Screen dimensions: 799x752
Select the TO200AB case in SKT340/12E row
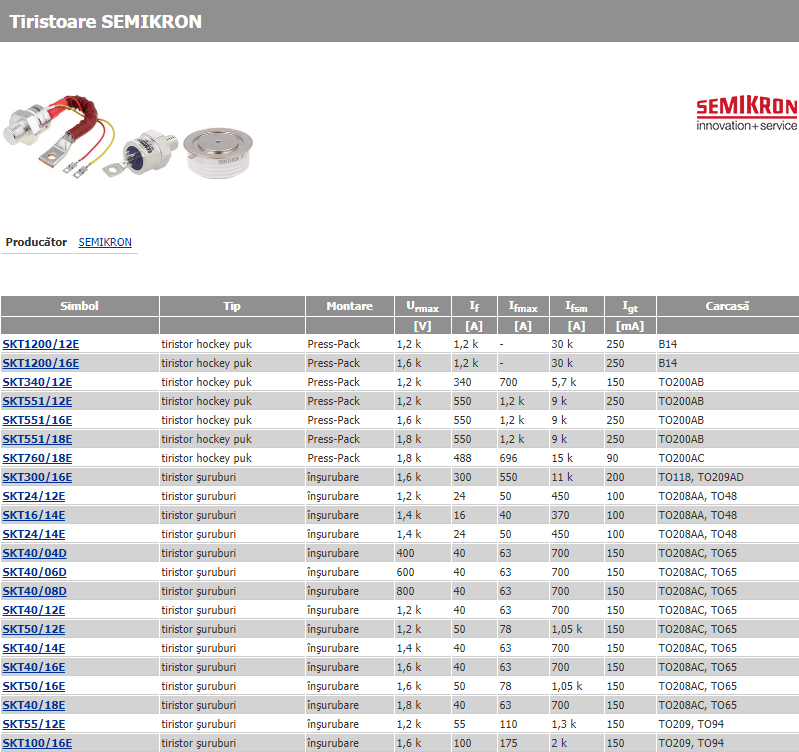click(x=681, y=382)
